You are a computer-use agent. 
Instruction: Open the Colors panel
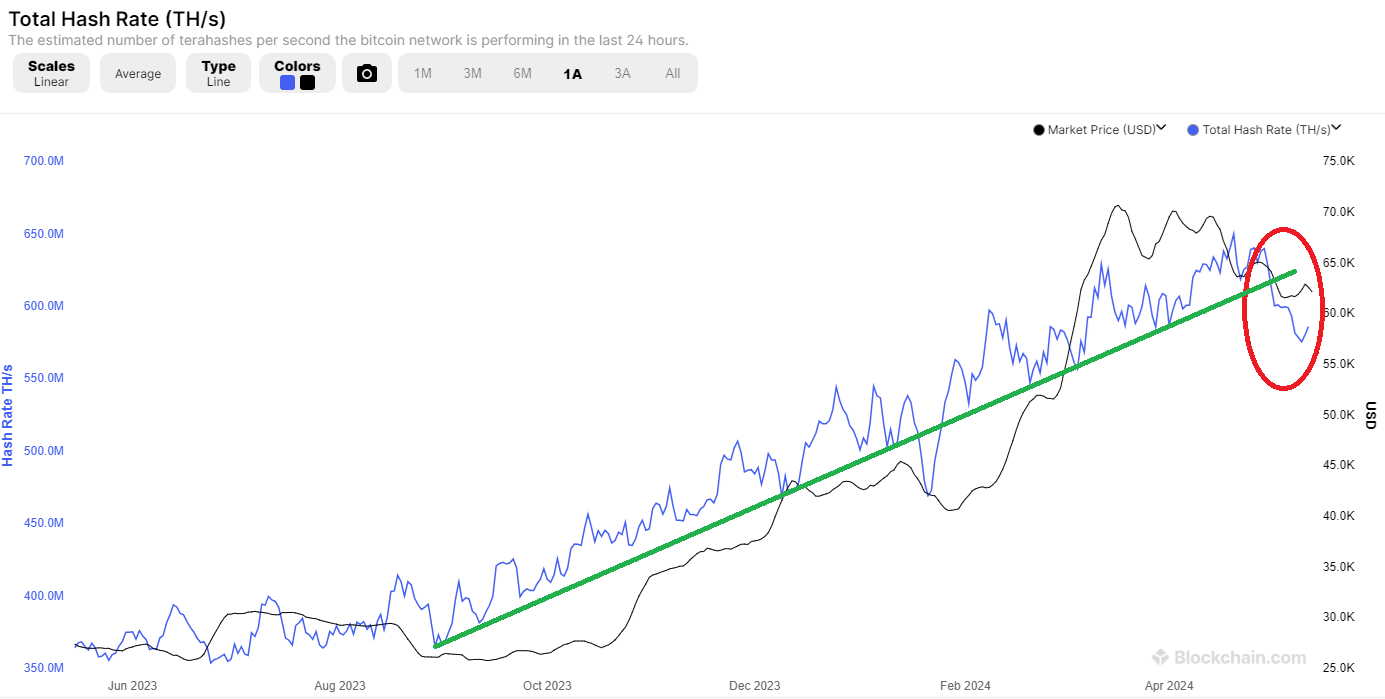tap(296, 66)
